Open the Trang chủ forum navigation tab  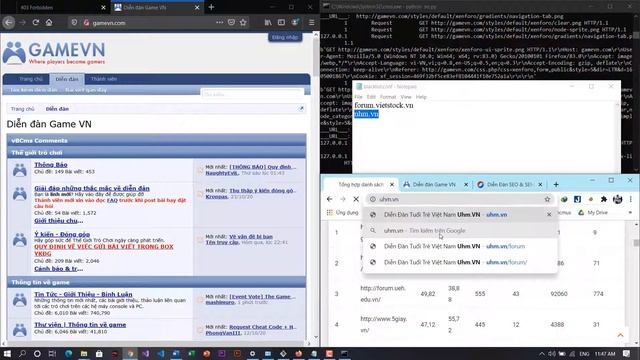(x=31, y=79)
